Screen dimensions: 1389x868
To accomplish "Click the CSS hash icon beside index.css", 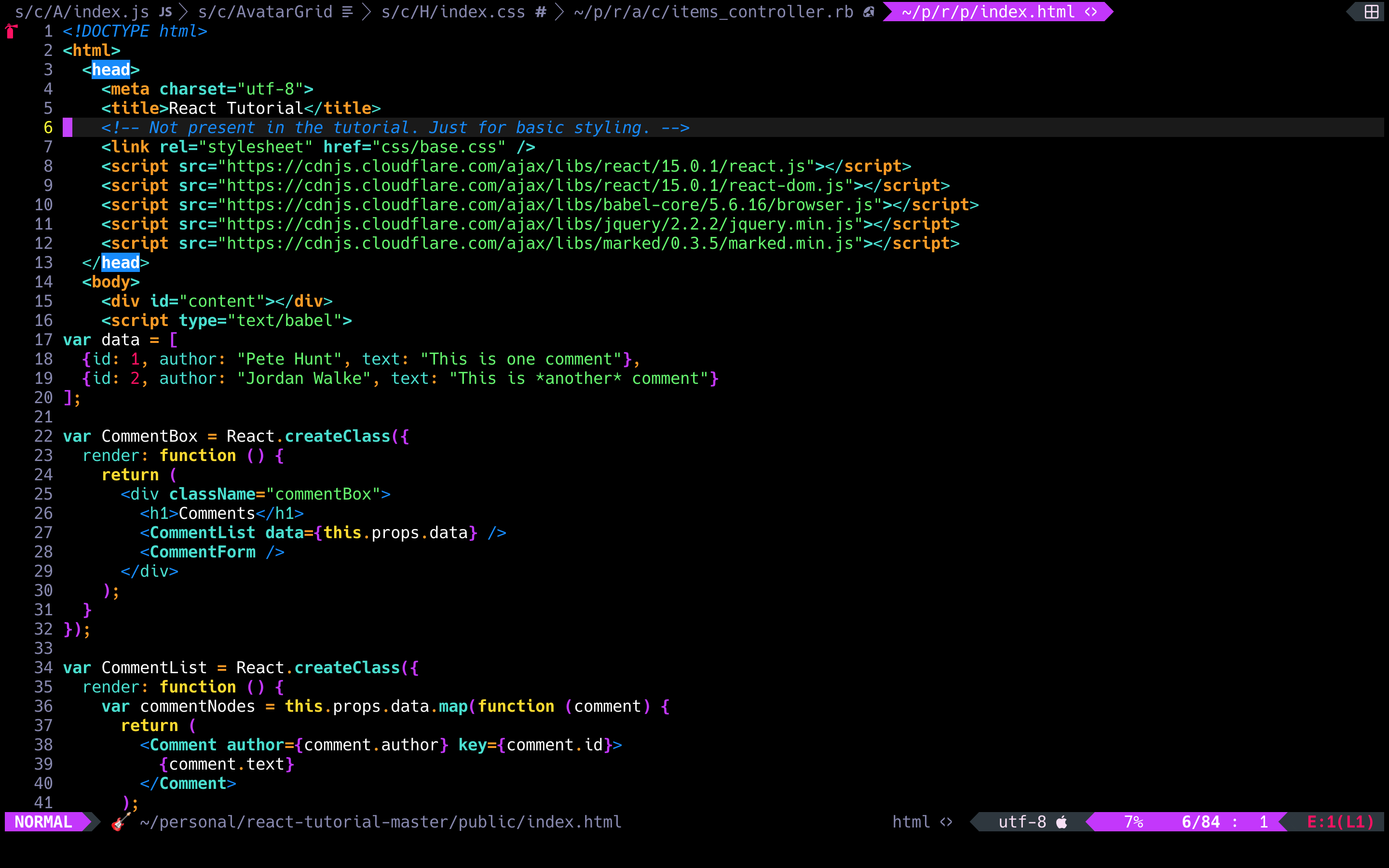I will coord(540,12).
